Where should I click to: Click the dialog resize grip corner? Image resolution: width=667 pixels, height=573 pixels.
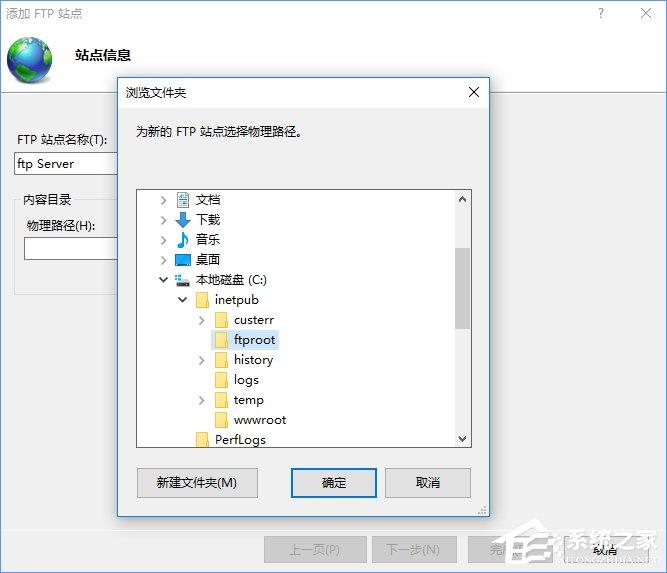click(x=482, y=510)
